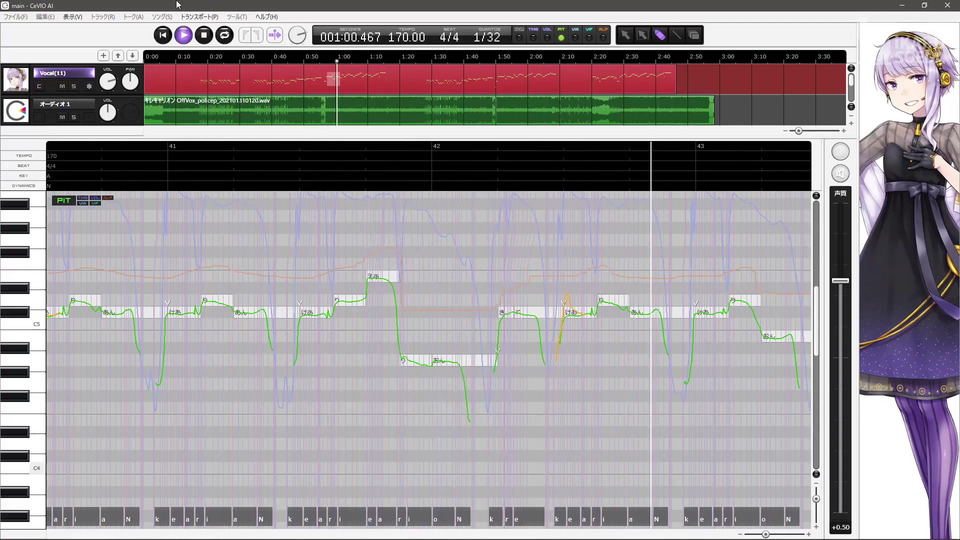Enable the ALP parameter radio button

click(603, 37)
